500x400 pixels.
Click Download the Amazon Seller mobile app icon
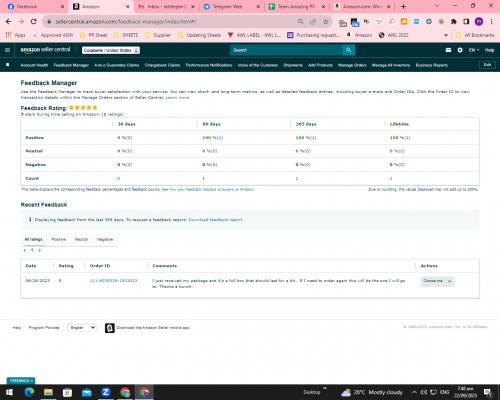[110, 328]
